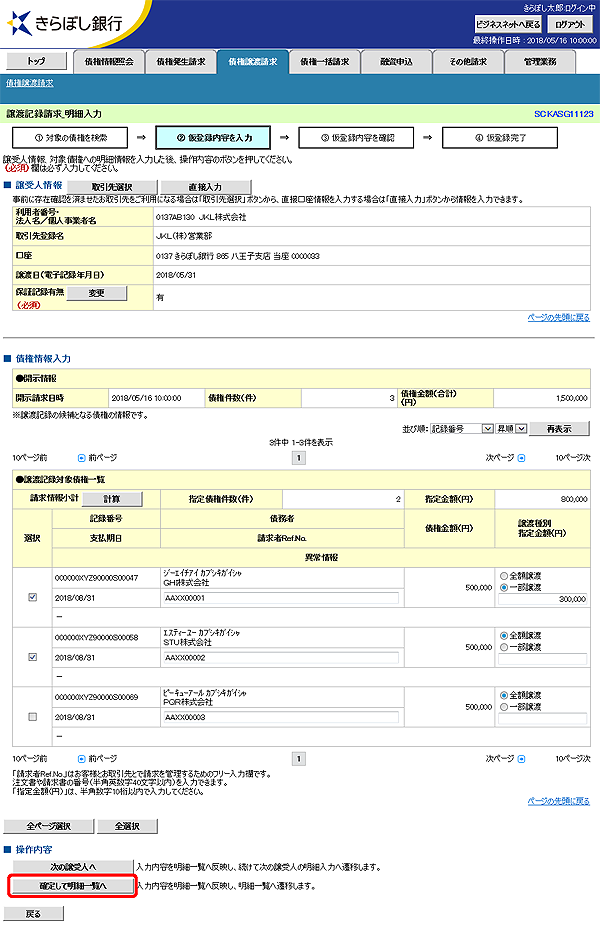600x929 pixels.
Task: Open the 昇順 sort order dropdown
Action: pyautogui.click(x=511, y=428)
